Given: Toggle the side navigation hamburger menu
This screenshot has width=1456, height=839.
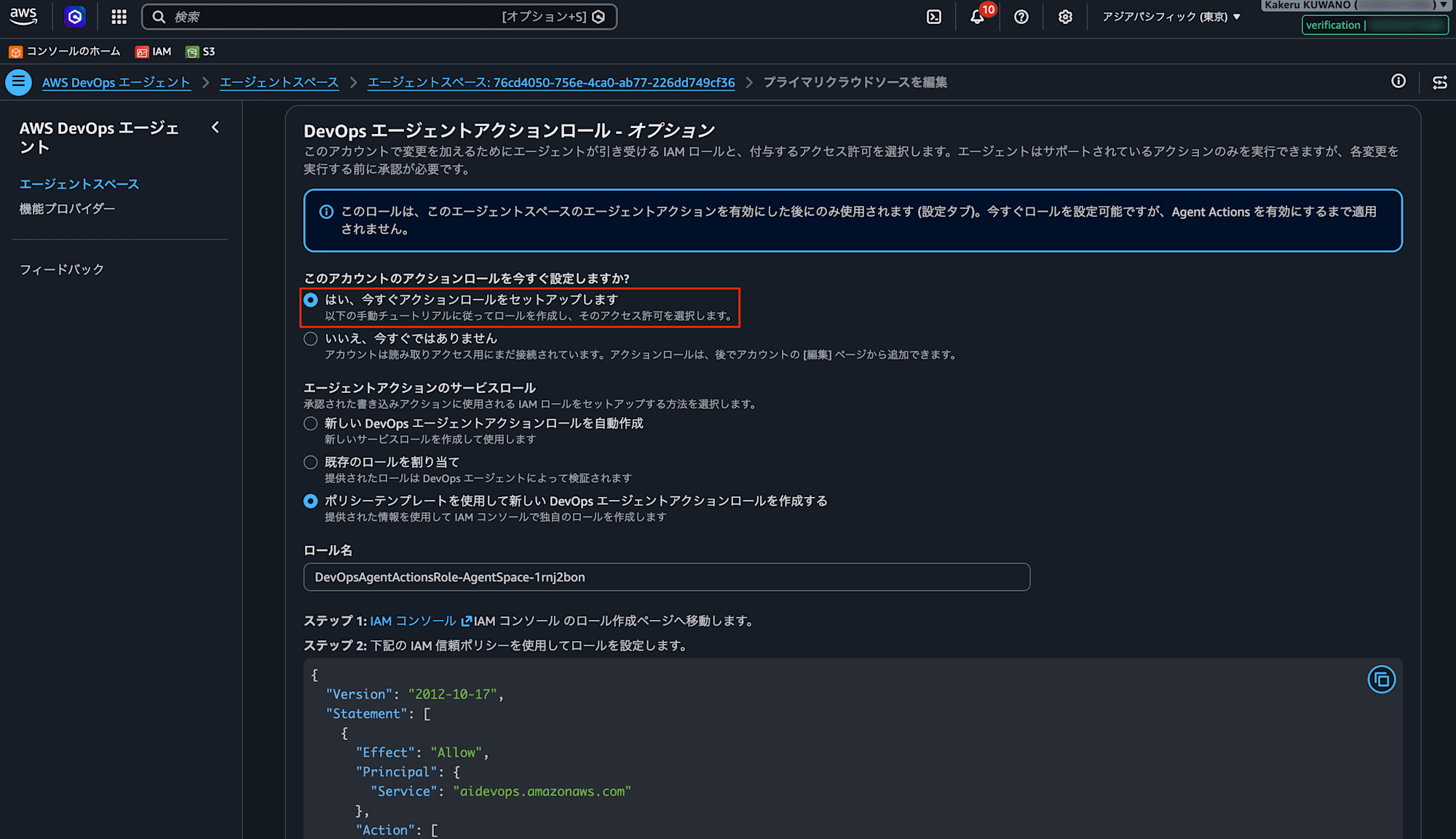Looking at the screenshot, I should point(19,82).
